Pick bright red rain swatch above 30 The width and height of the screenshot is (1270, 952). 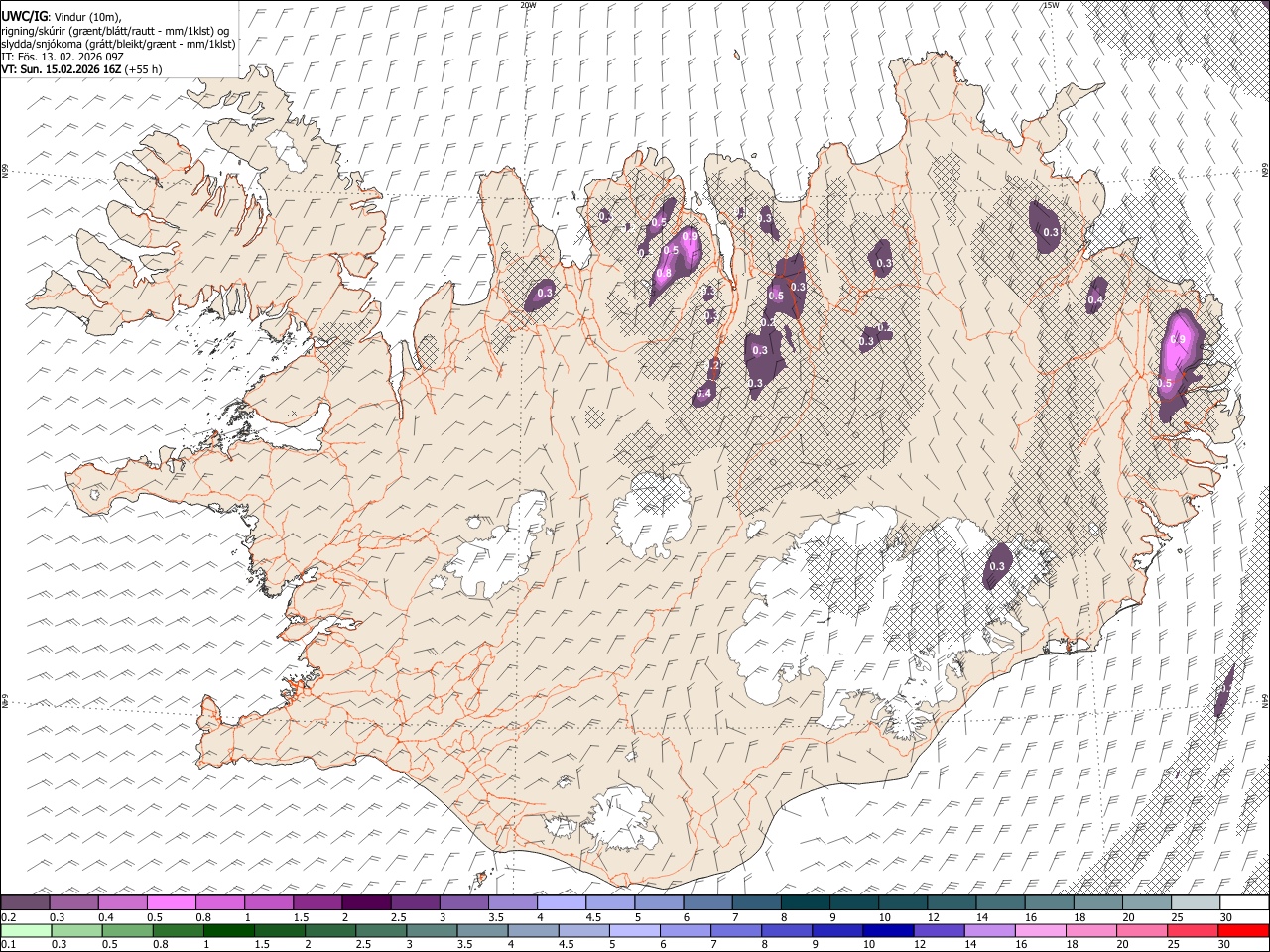(1243, 931)
